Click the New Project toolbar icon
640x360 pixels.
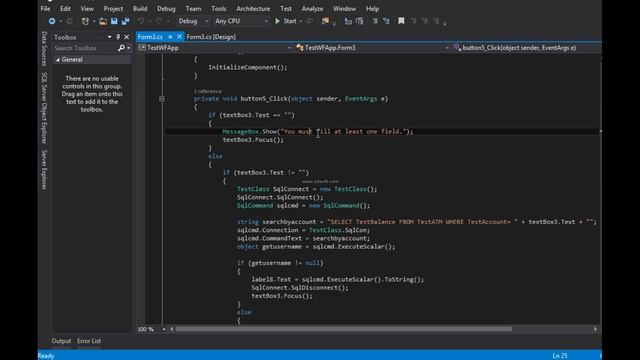(x=85, y=21)
